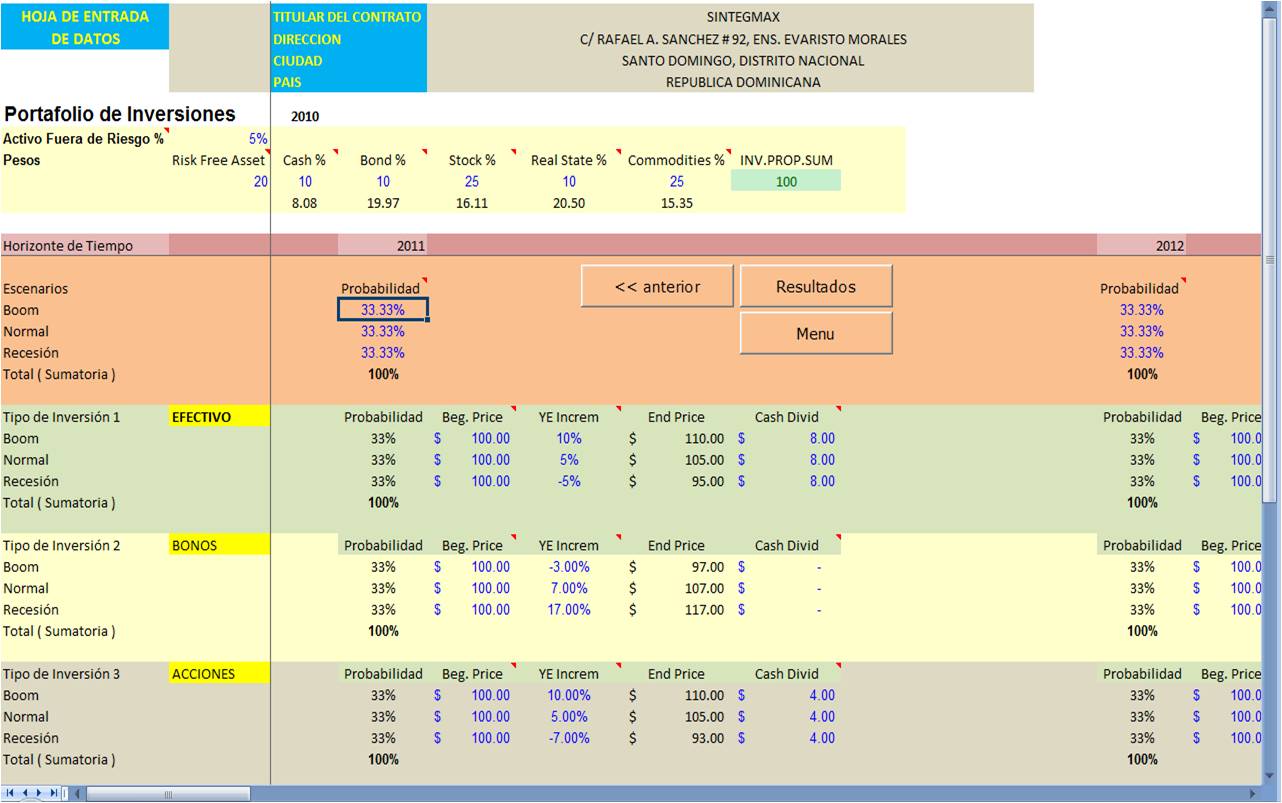The image size is (1282, 803).
Task: Click the 20.50 value under Real State %
Action: (x=569, y=203)
